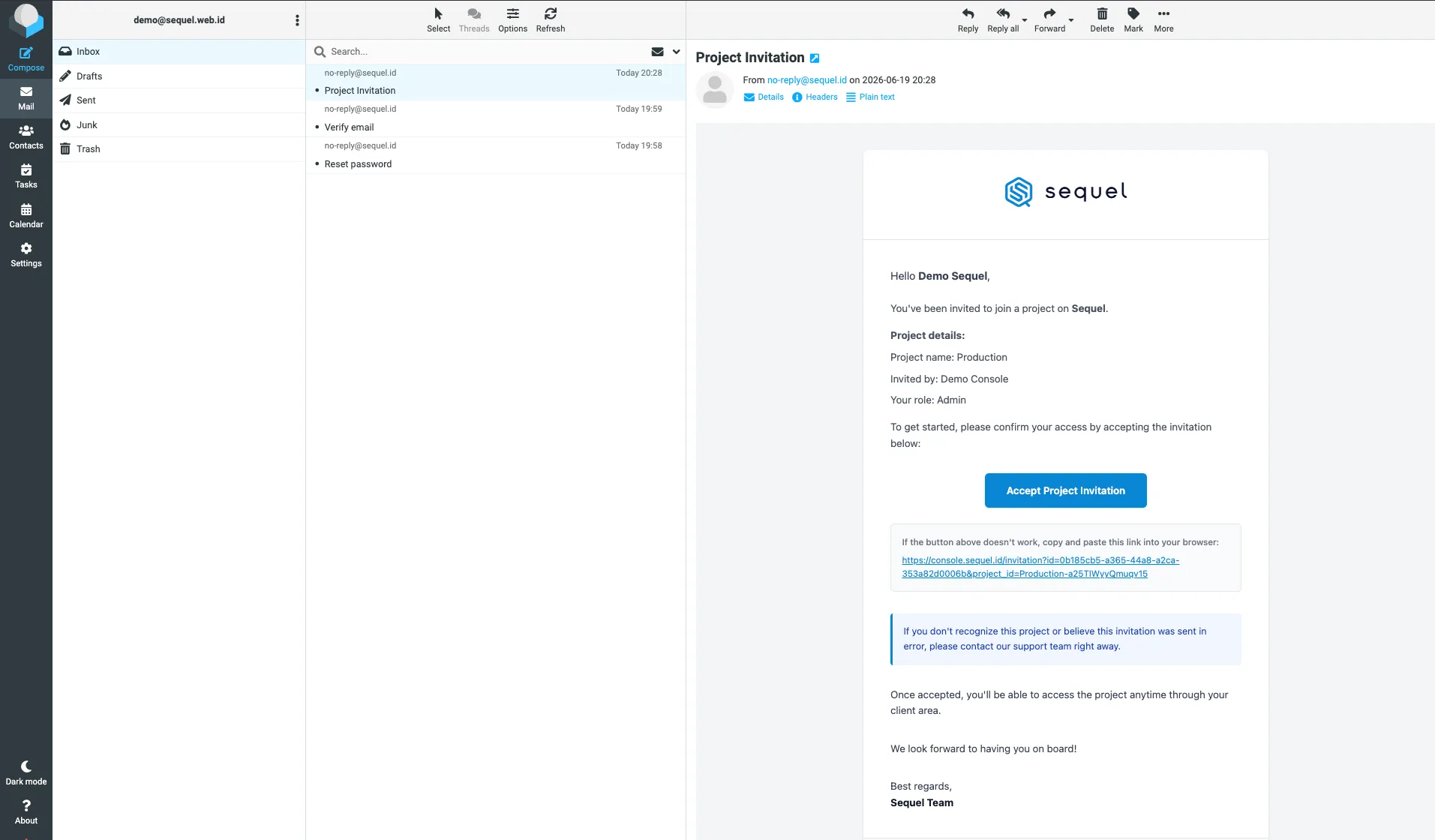This screenshot has width=1435, height=840.
Task: Open Contacts from the sidebar
Action: 26,137
